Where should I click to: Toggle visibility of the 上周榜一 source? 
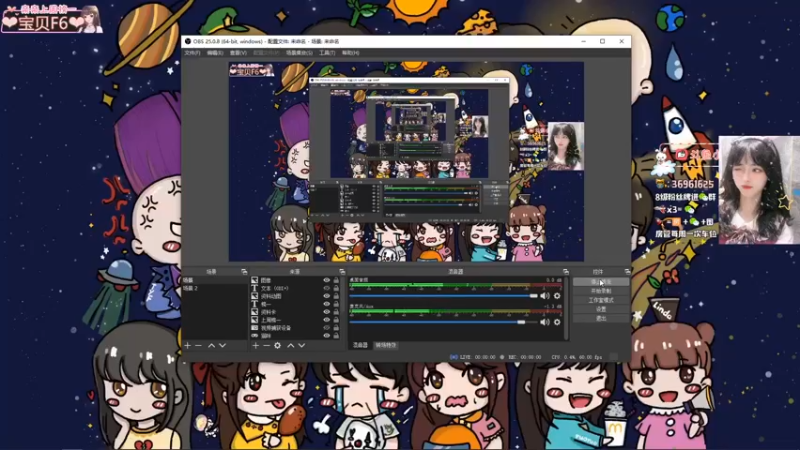click(x=327, y=320)
